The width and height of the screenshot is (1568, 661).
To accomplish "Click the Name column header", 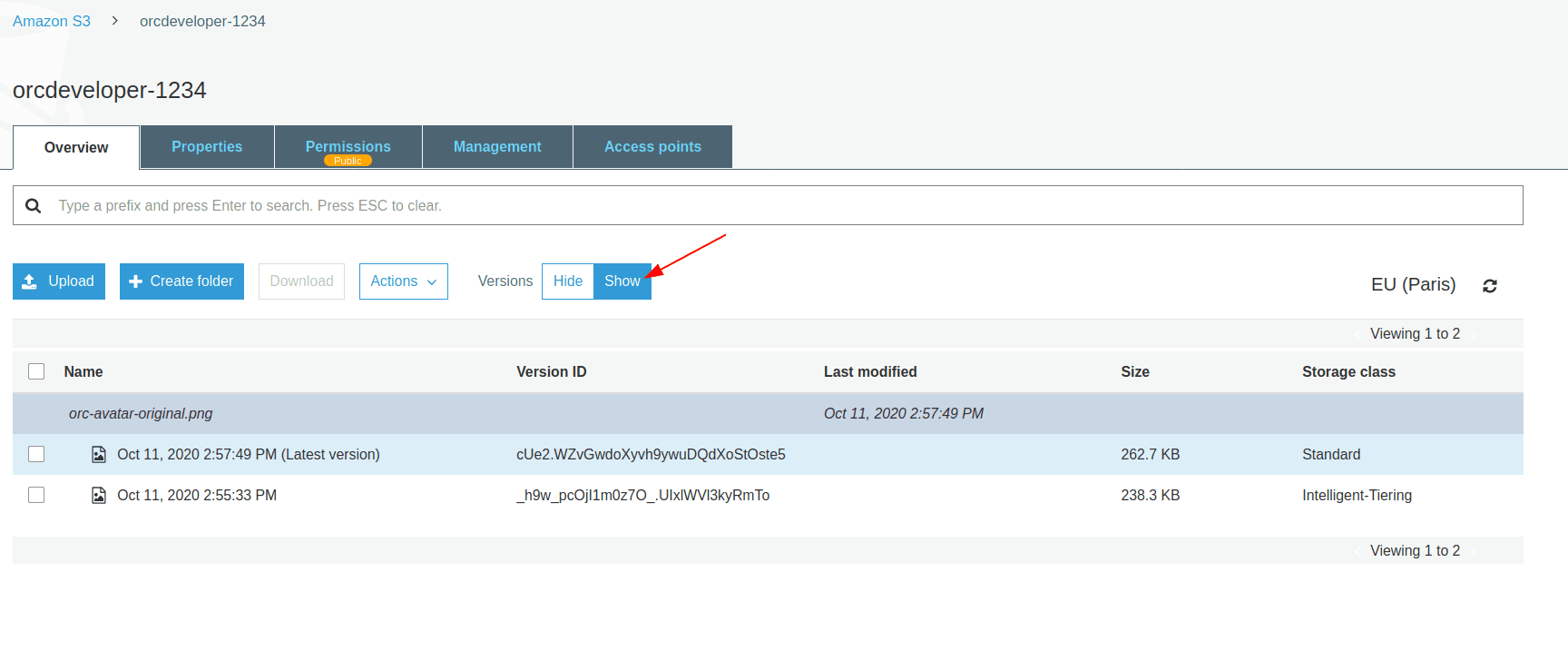I will point(83,371).
